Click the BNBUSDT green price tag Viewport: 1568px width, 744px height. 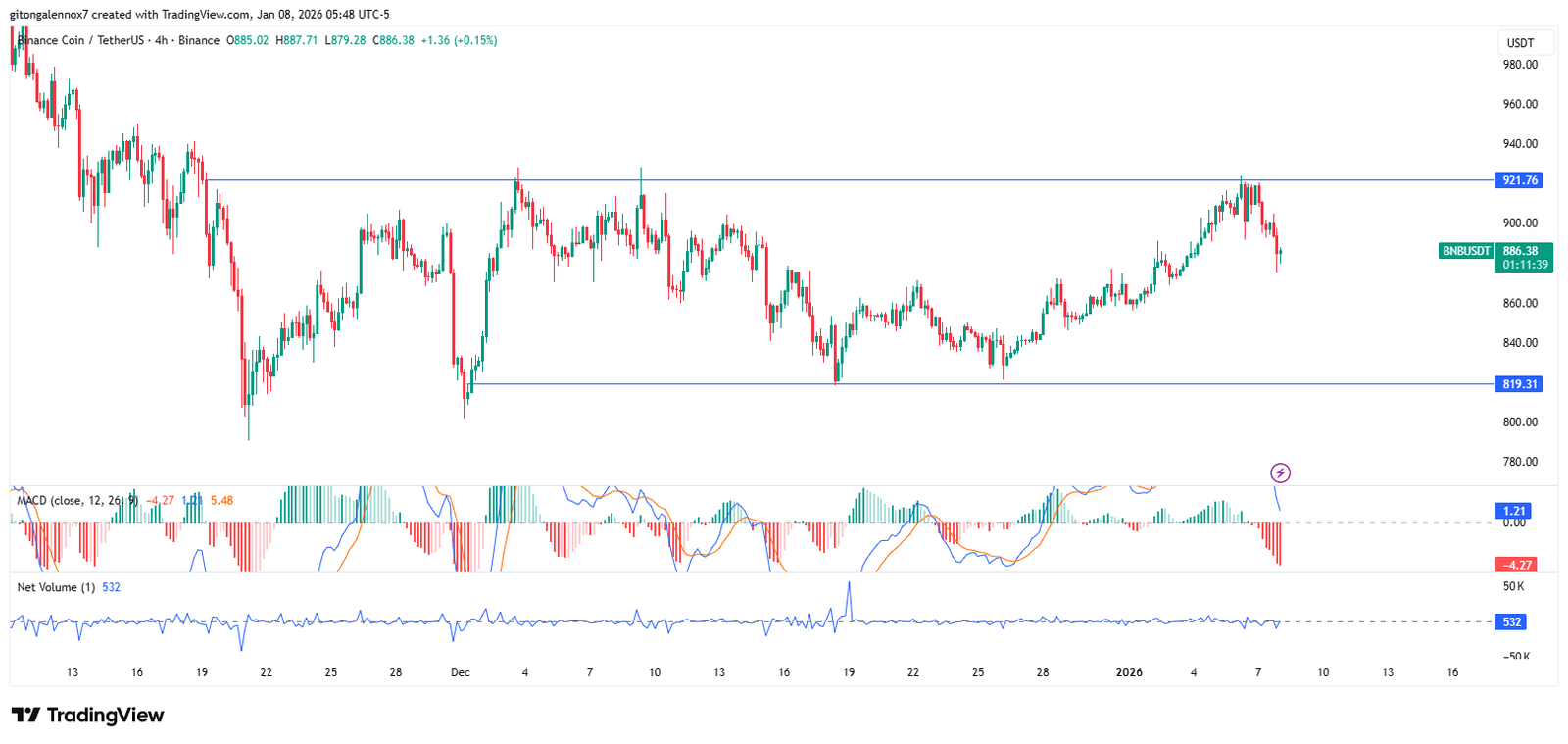click(x=1466, y=251)
